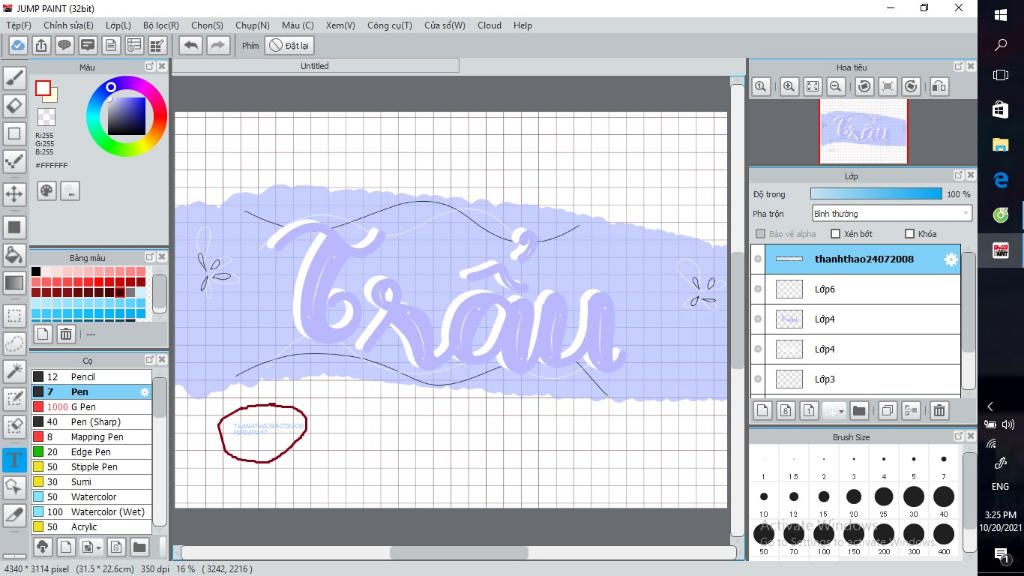This screenshot has width=1024, height=576.
Task: Click the Undo arrow in toolbar
Action: click(190, 45)
